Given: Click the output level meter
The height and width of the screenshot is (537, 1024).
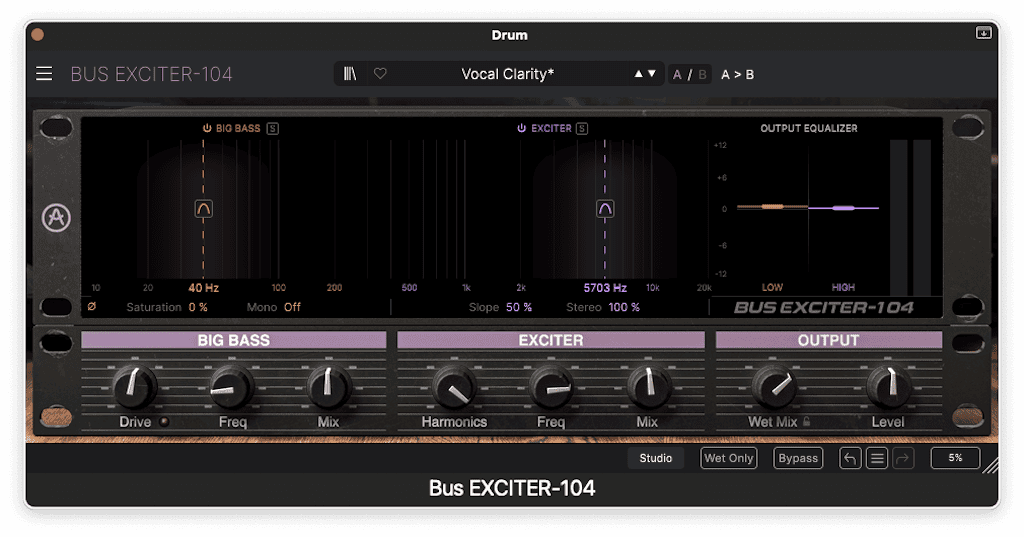Looking at the screenshot, I should coord(910,218).
